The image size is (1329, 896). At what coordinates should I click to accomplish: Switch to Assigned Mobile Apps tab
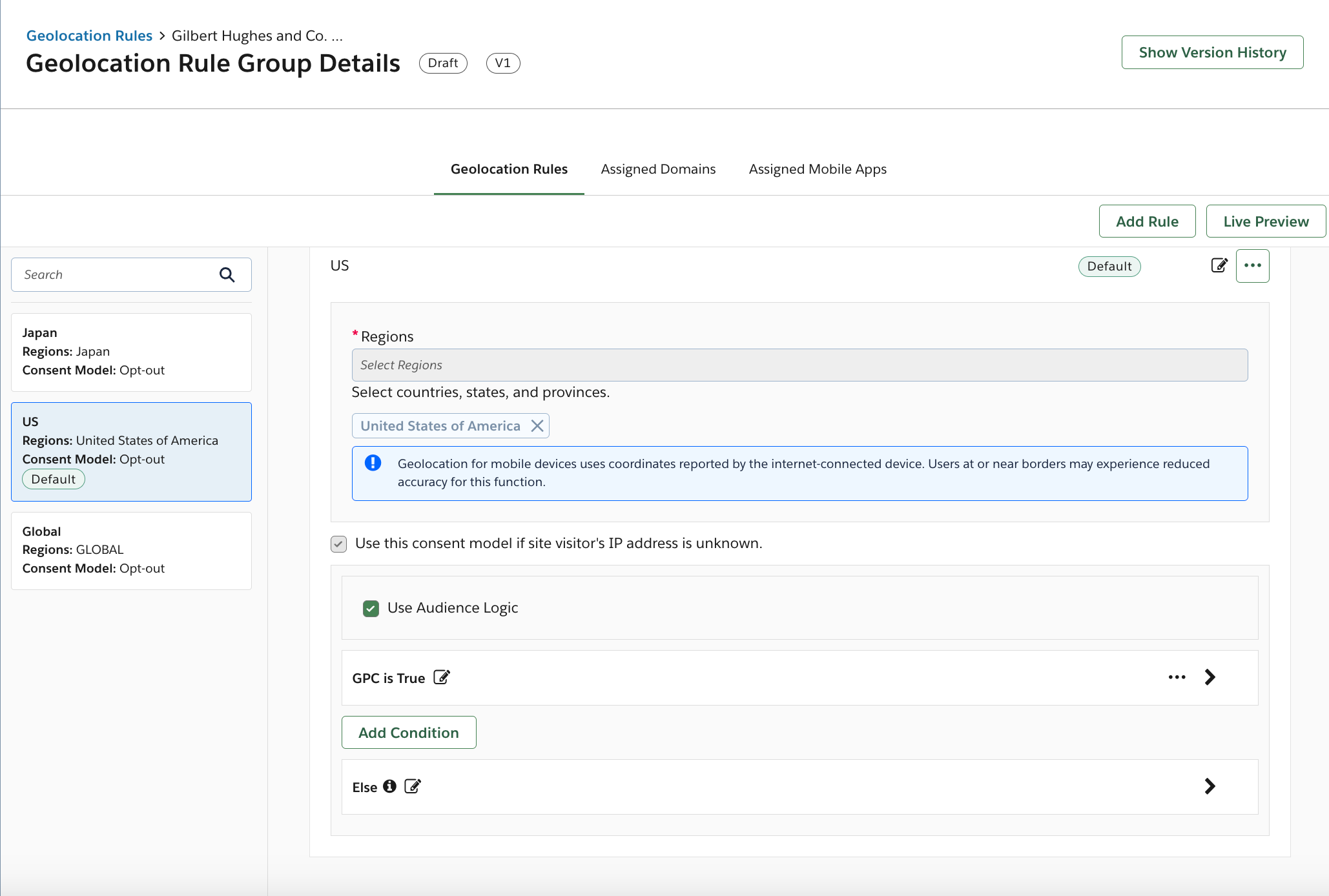coord(817,169)
